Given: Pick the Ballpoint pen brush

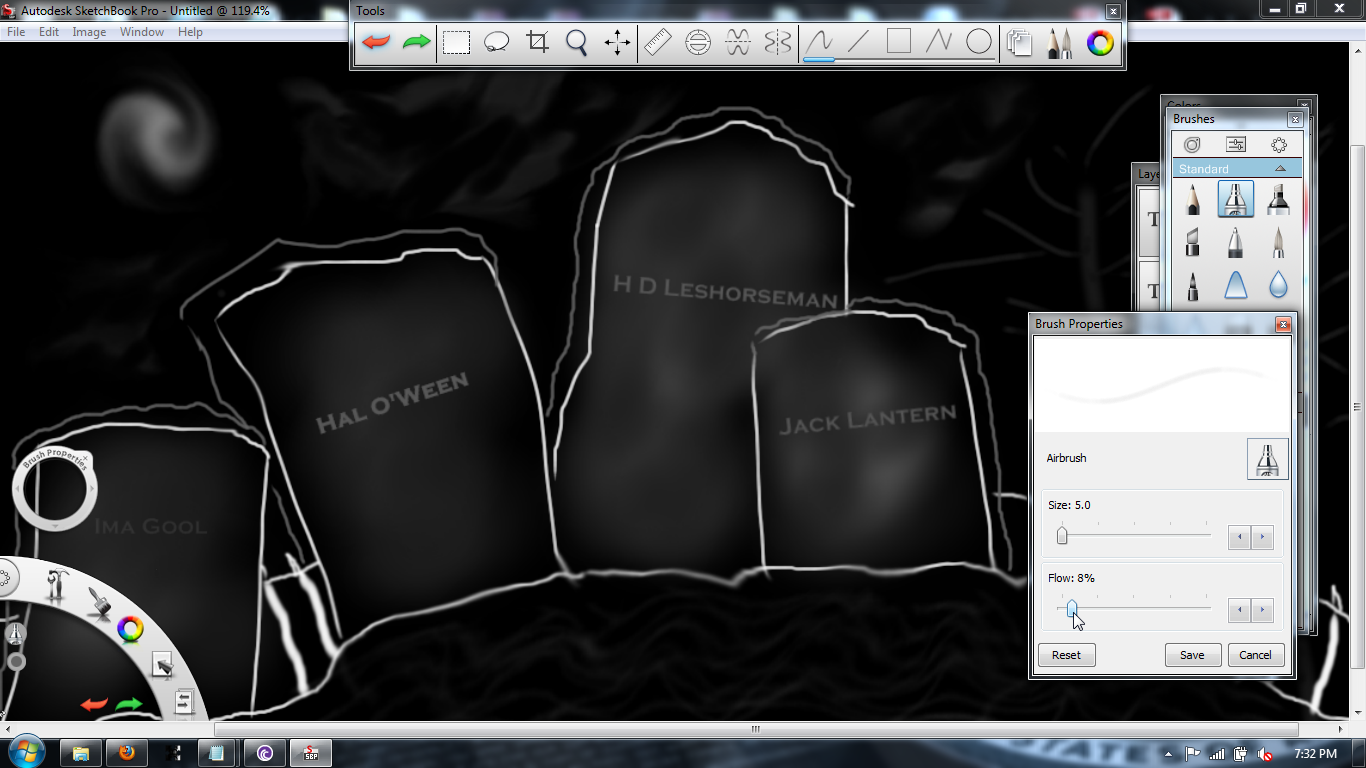Looking at the screenshot, I should tap(1236, 242).
